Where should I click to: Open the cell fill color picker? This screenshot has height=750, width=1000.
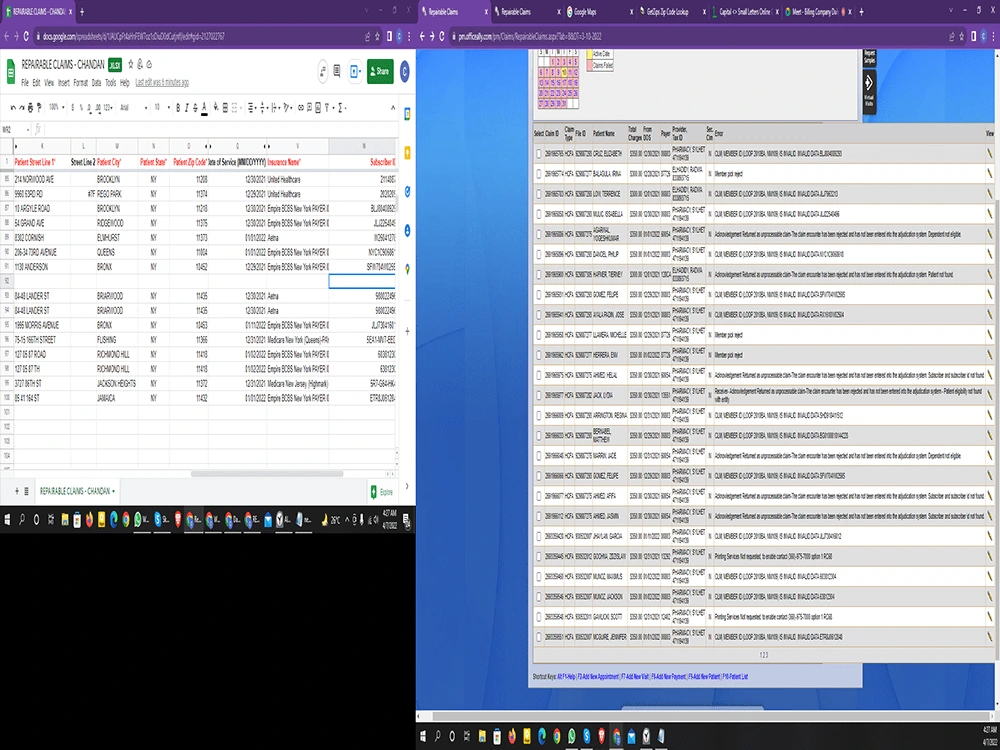click(216, 108)
